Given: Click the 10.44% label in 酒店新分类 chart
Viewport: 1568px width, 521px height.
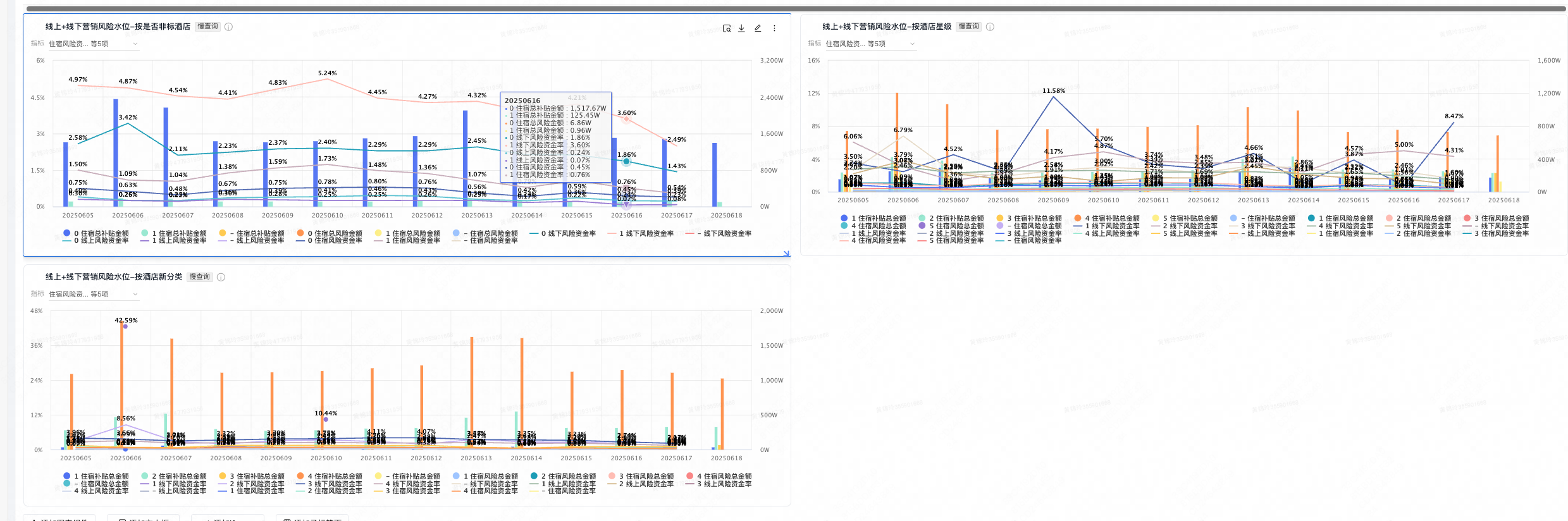Looking at the screenshot, I should (326, 414).
